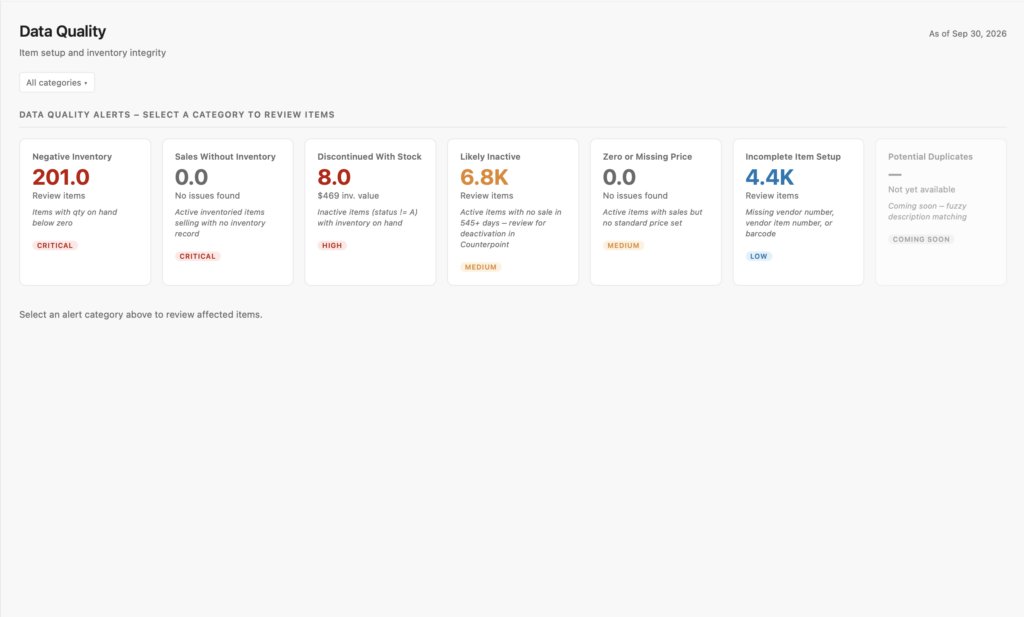
Task: Click 'Not yet available' text
Action: (921, 189)
